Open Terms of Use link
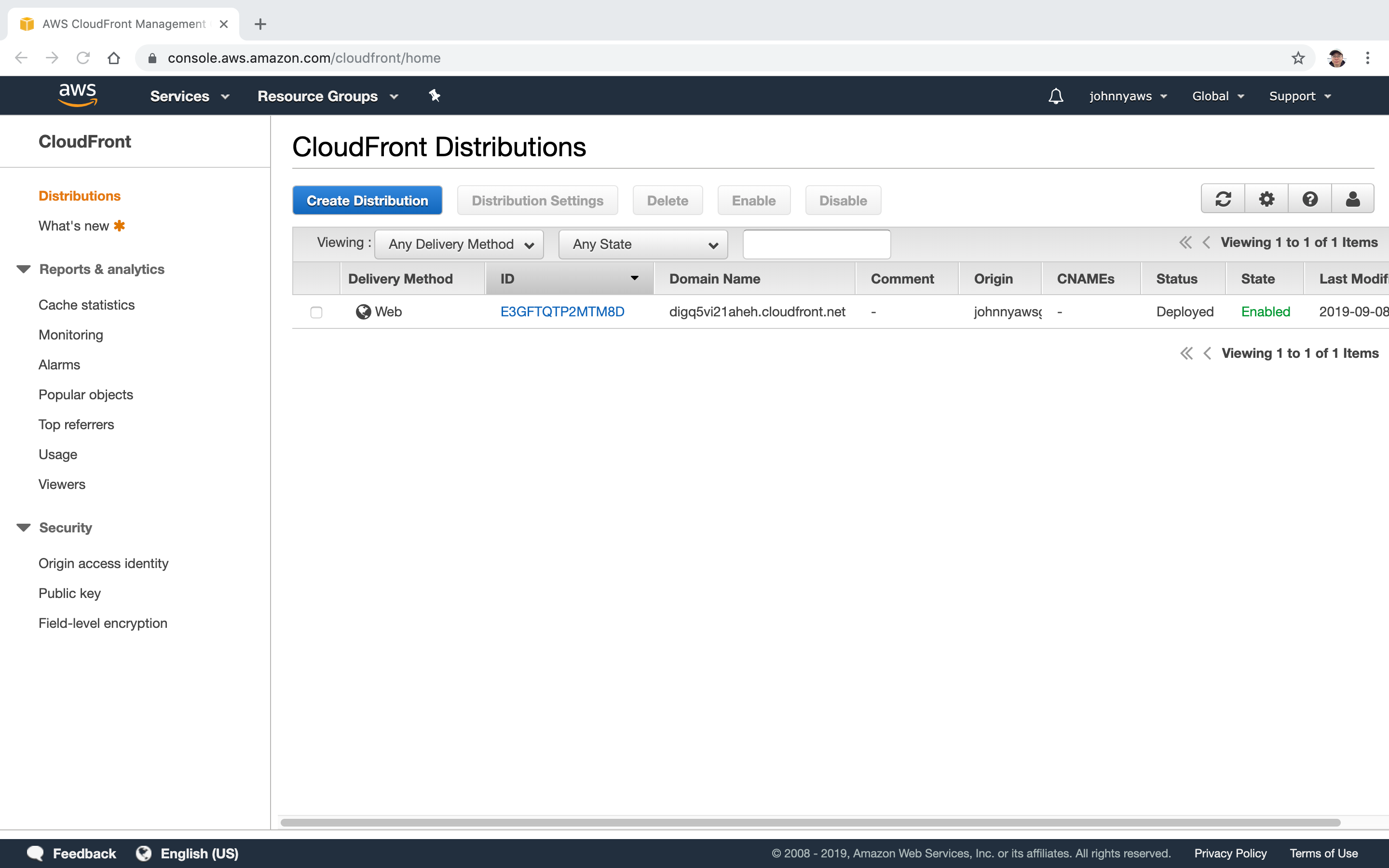Image resolution: width=1389 pixels, height=868 pixels. tap(1323, 853)
